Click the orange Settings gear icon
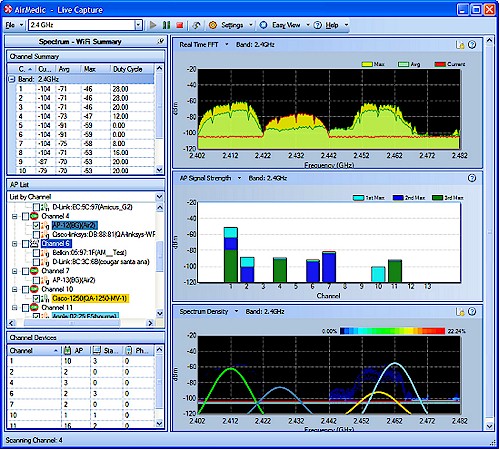 213,25
